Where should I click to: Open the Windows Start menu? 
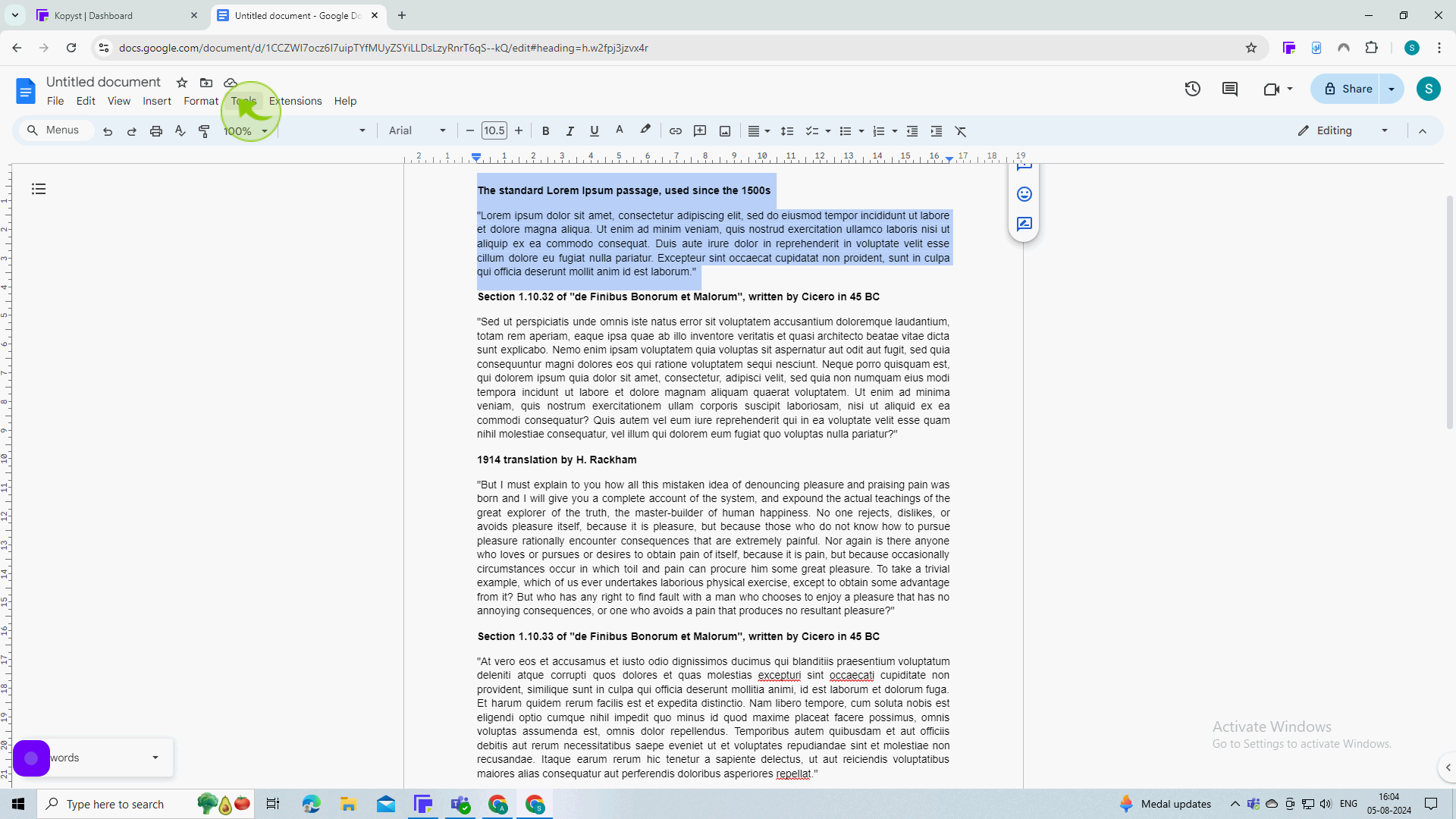coord(18,804)
